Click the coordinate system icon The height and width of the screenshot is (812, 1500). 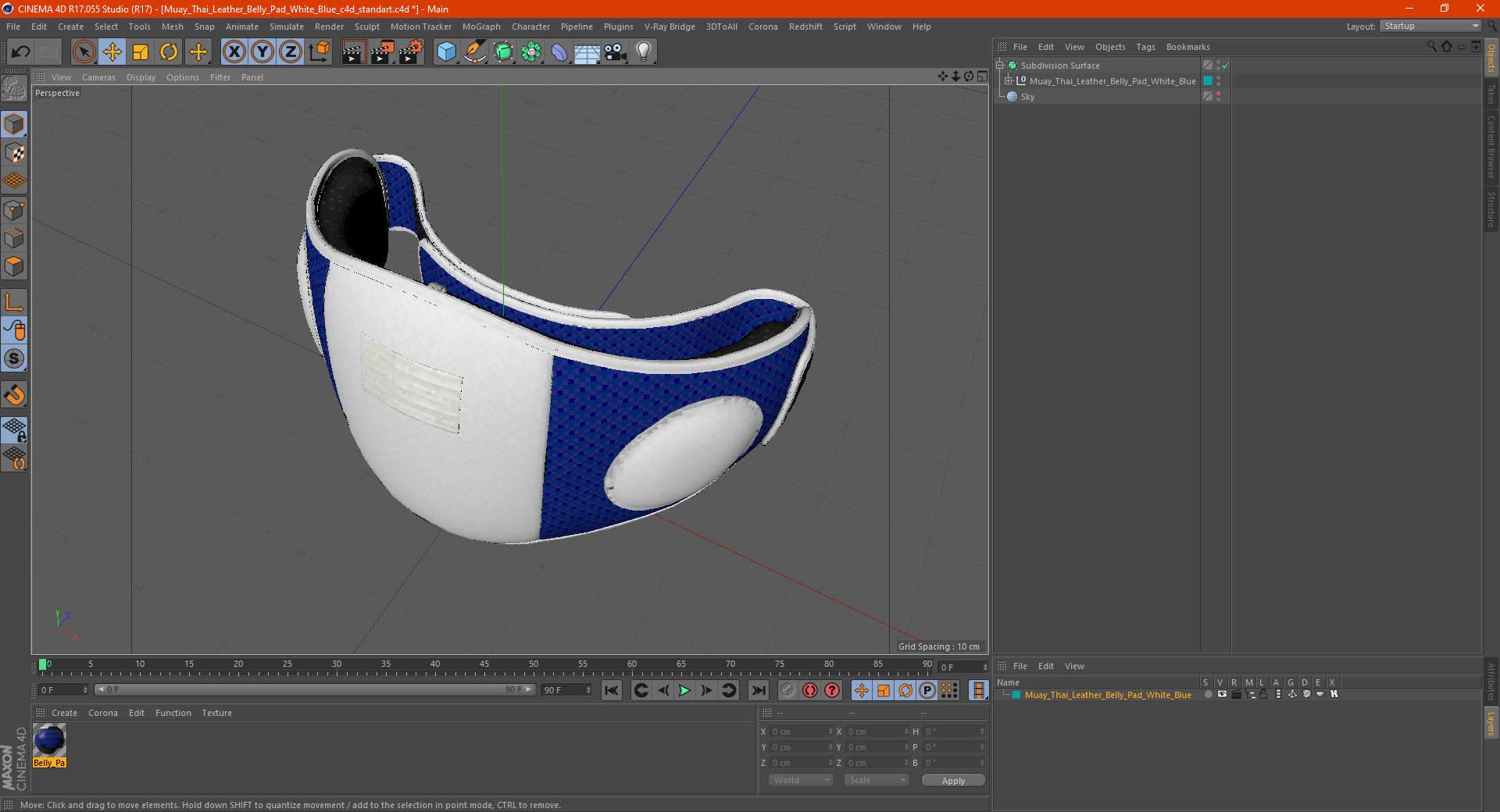pyautogui.click(x=319, y=52)
